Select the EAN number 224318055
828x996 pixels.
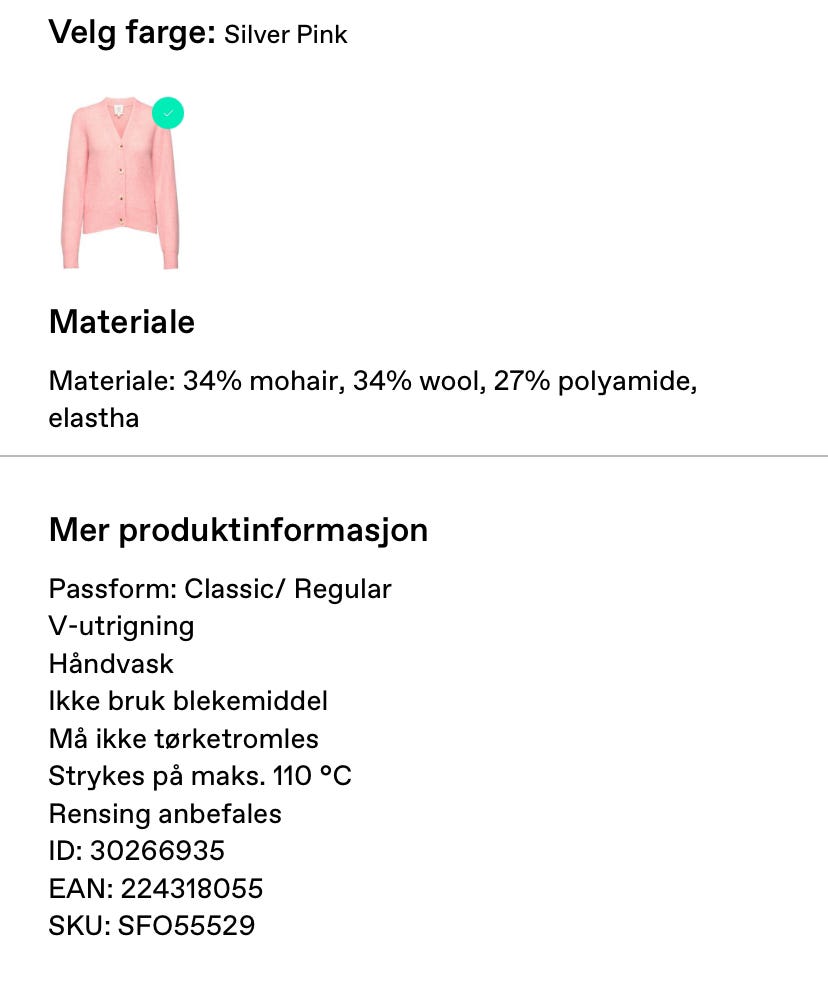[156, 888]
